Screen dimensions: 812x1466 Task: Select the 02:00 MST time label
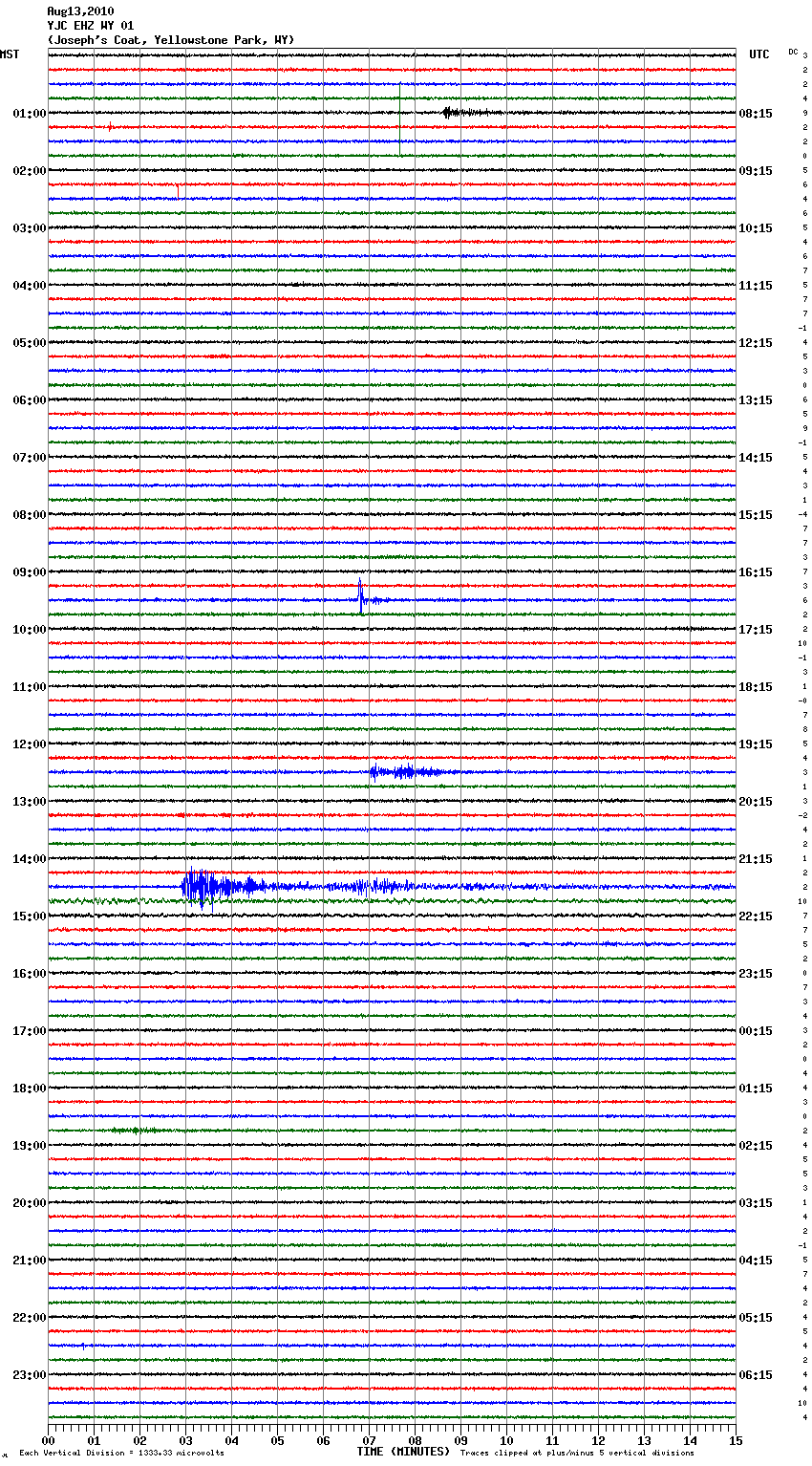(30, 171)
